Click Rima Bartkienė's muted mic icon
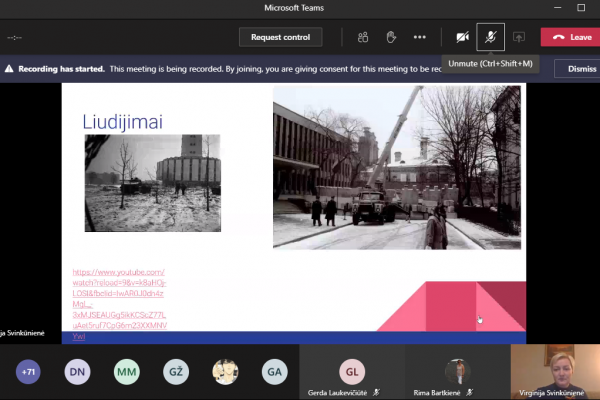Image resolution: width=600 pixels, height=400 pixels. tap(470, 392)
